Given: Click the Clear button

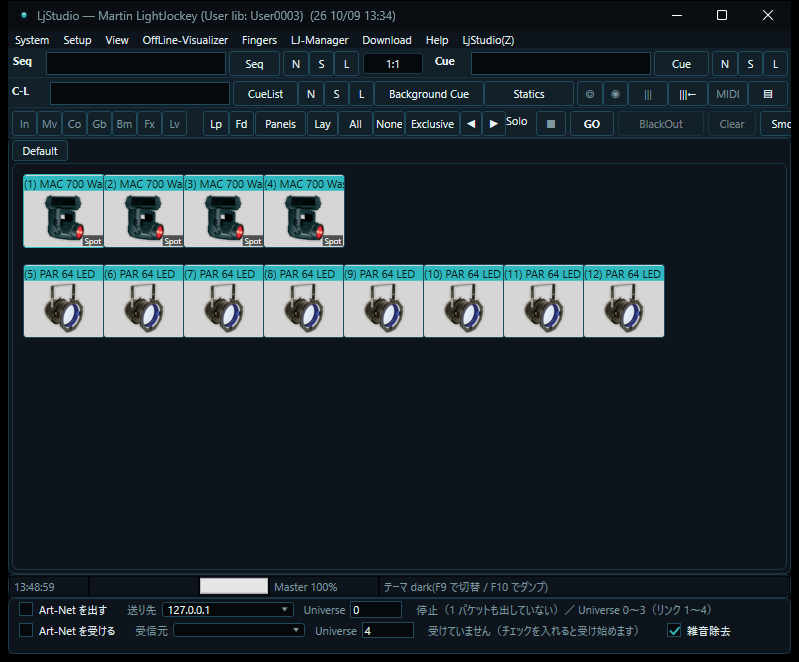Looking at the screenshot, I should pos(732,124).
